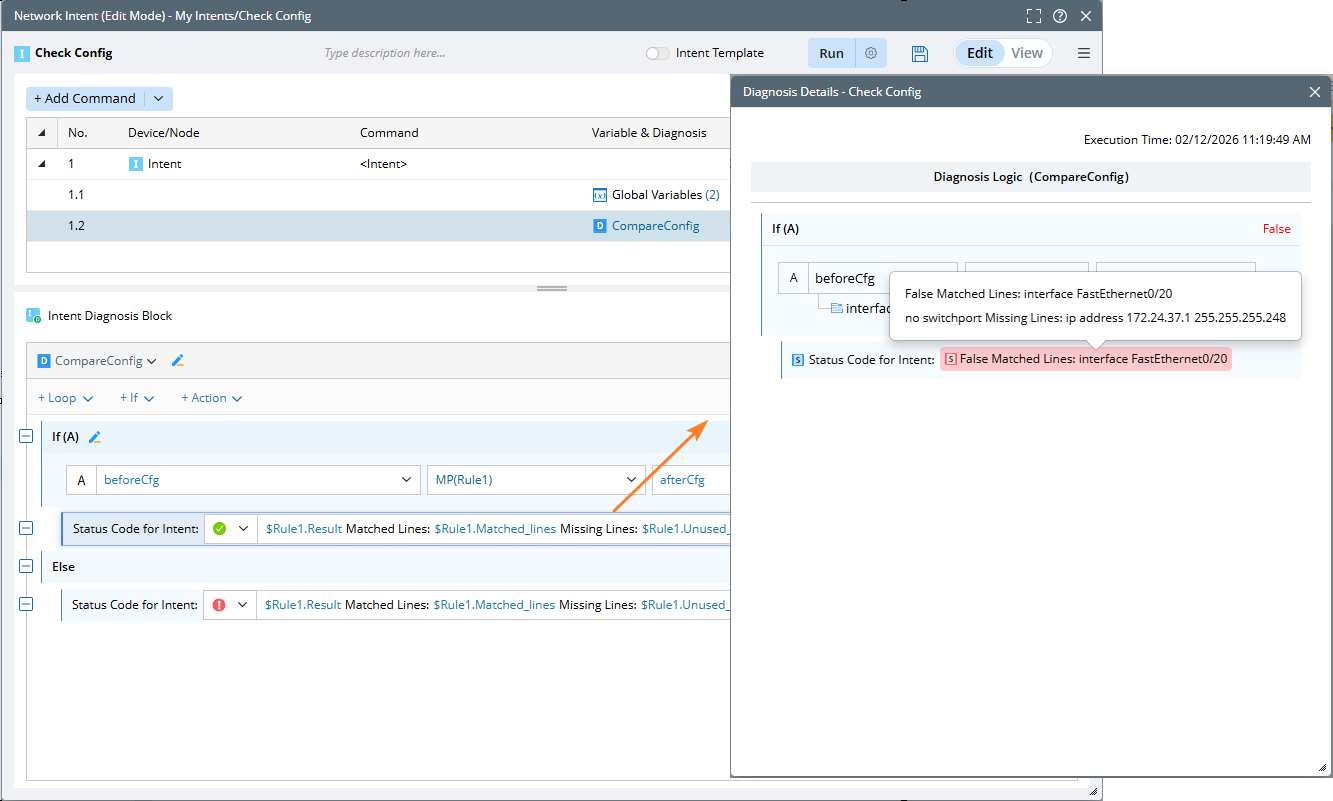Select Edit mode toggle
Screen dimensions: 1333x801
click(979, 54)
